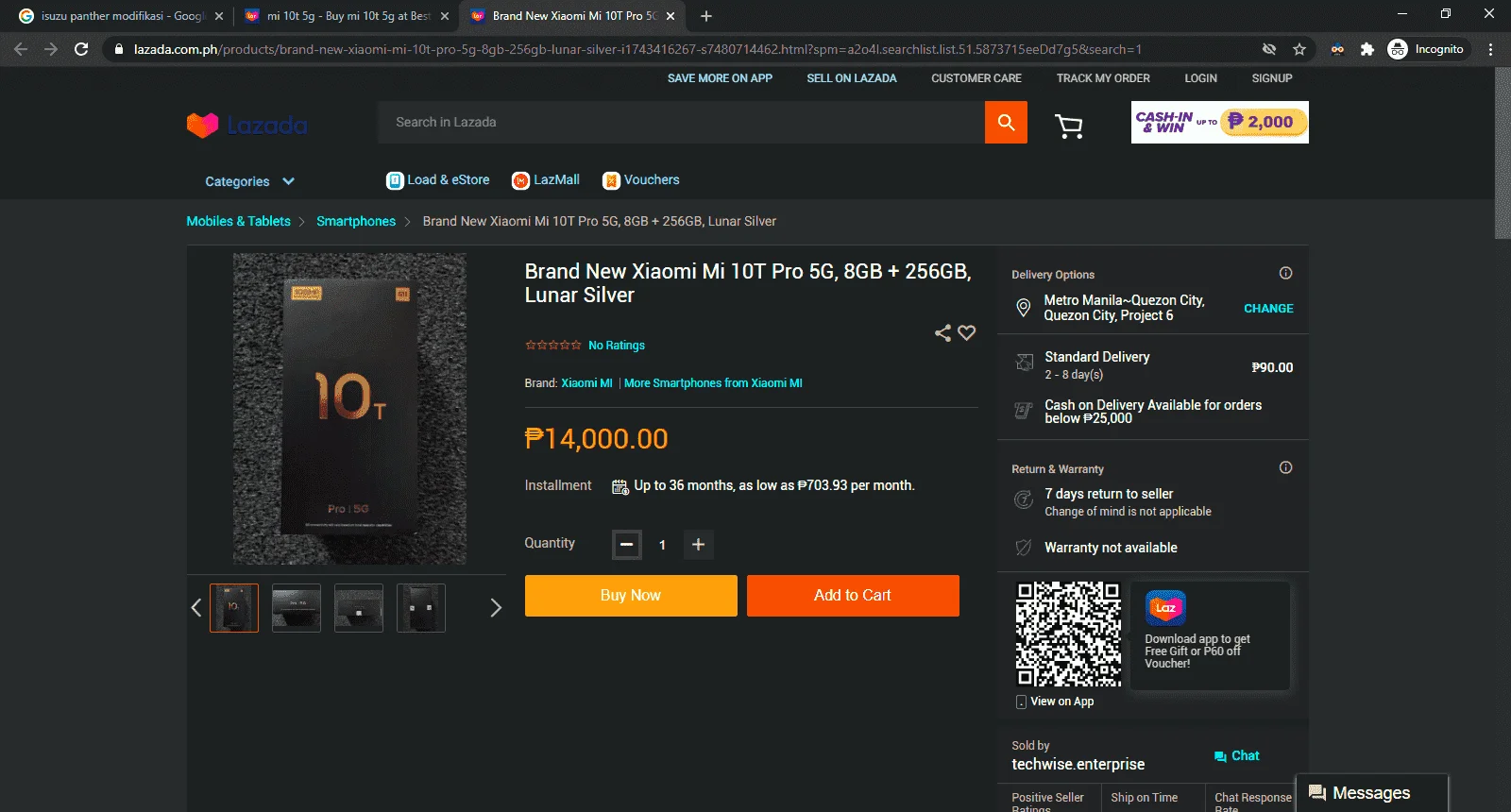Image resolution: width=1511 pixels, height=812 pixels.
Task: Click the main Mi 10T Pro product image
Action: coord(349,409)
